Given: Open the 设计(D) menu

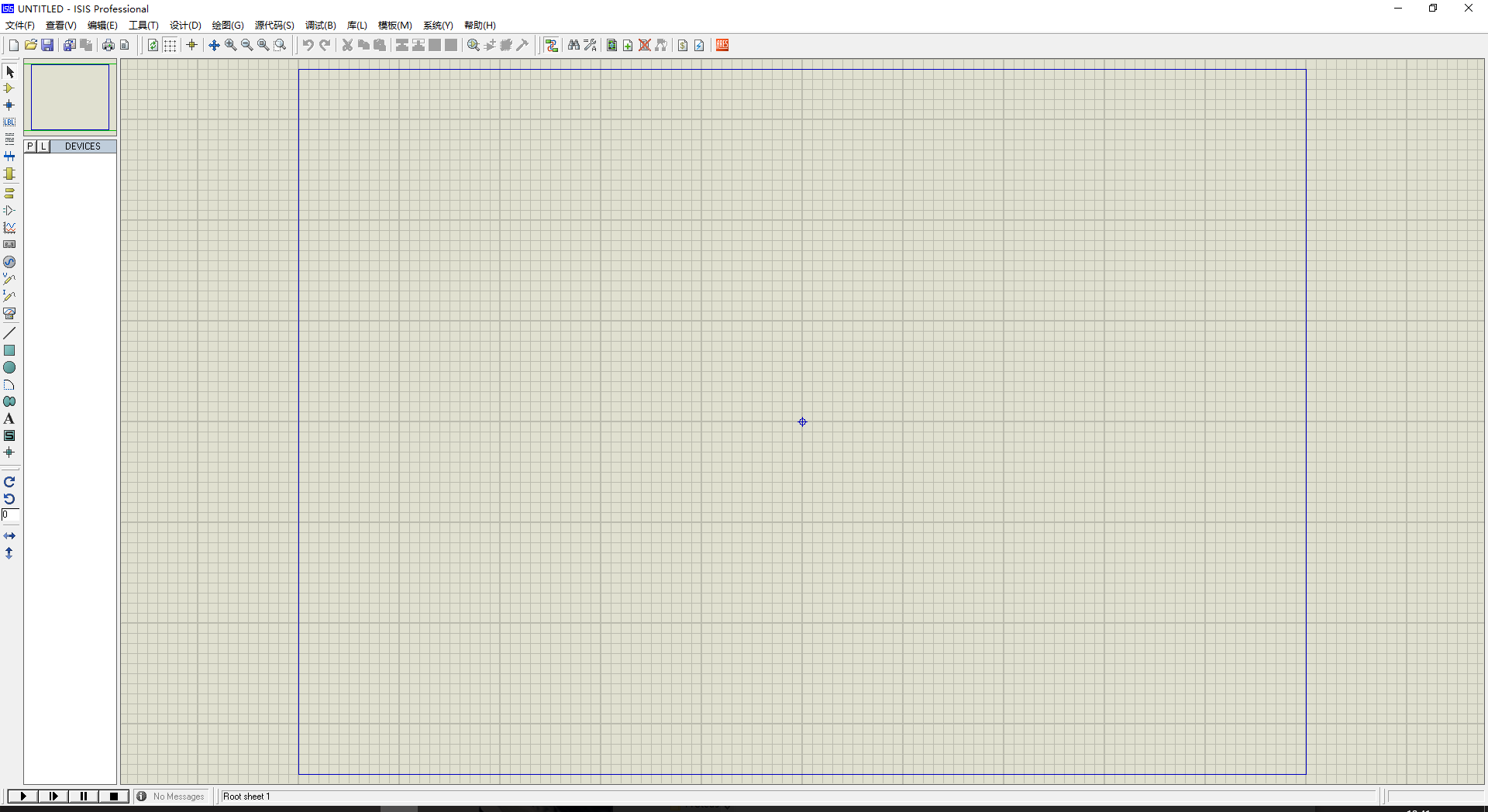Looking at the screenshot, I should click(x=185, y=26).
